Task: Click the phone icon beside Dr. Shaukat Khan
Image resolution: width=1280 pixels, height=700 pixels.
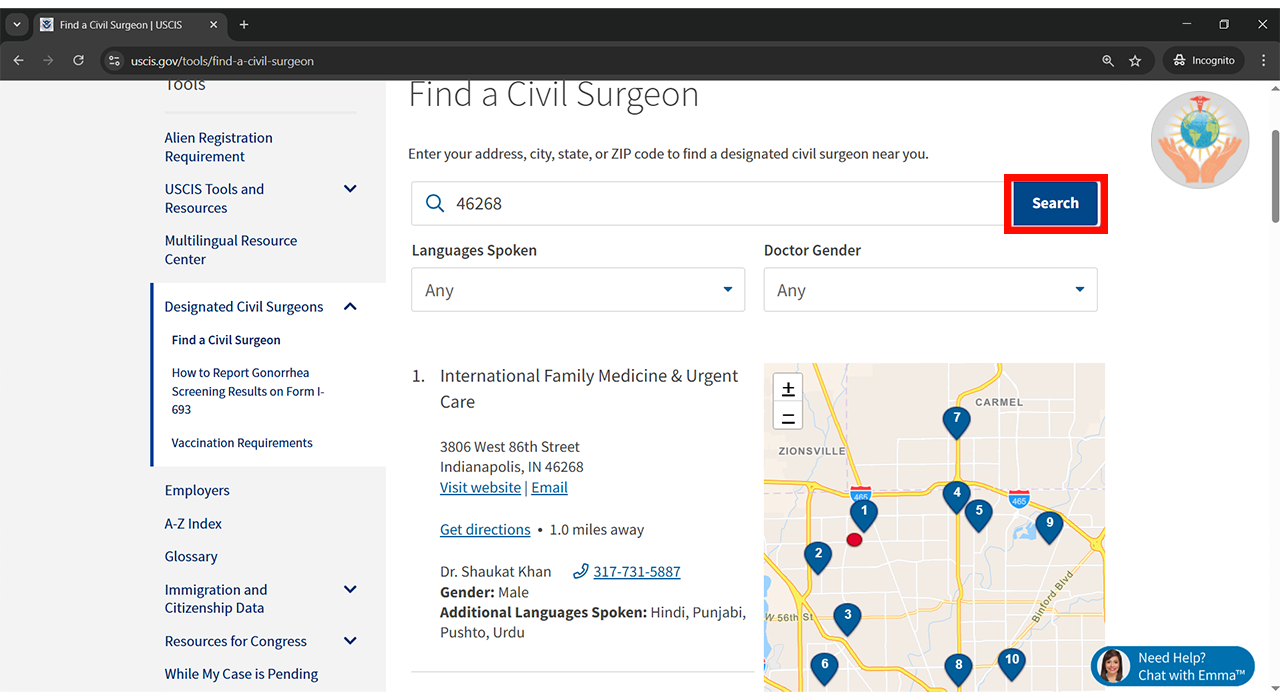Action: pyautogui.click(x=581, y=571)
